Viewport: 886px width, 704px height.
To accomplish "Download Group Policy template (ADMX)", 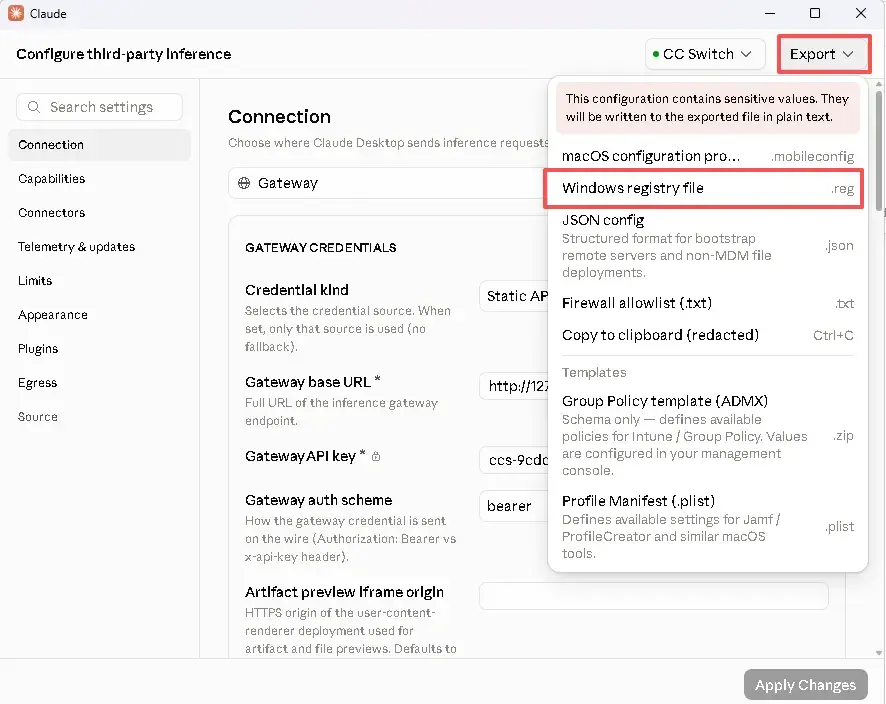I will pyautogui.click(x=707, y=435).
